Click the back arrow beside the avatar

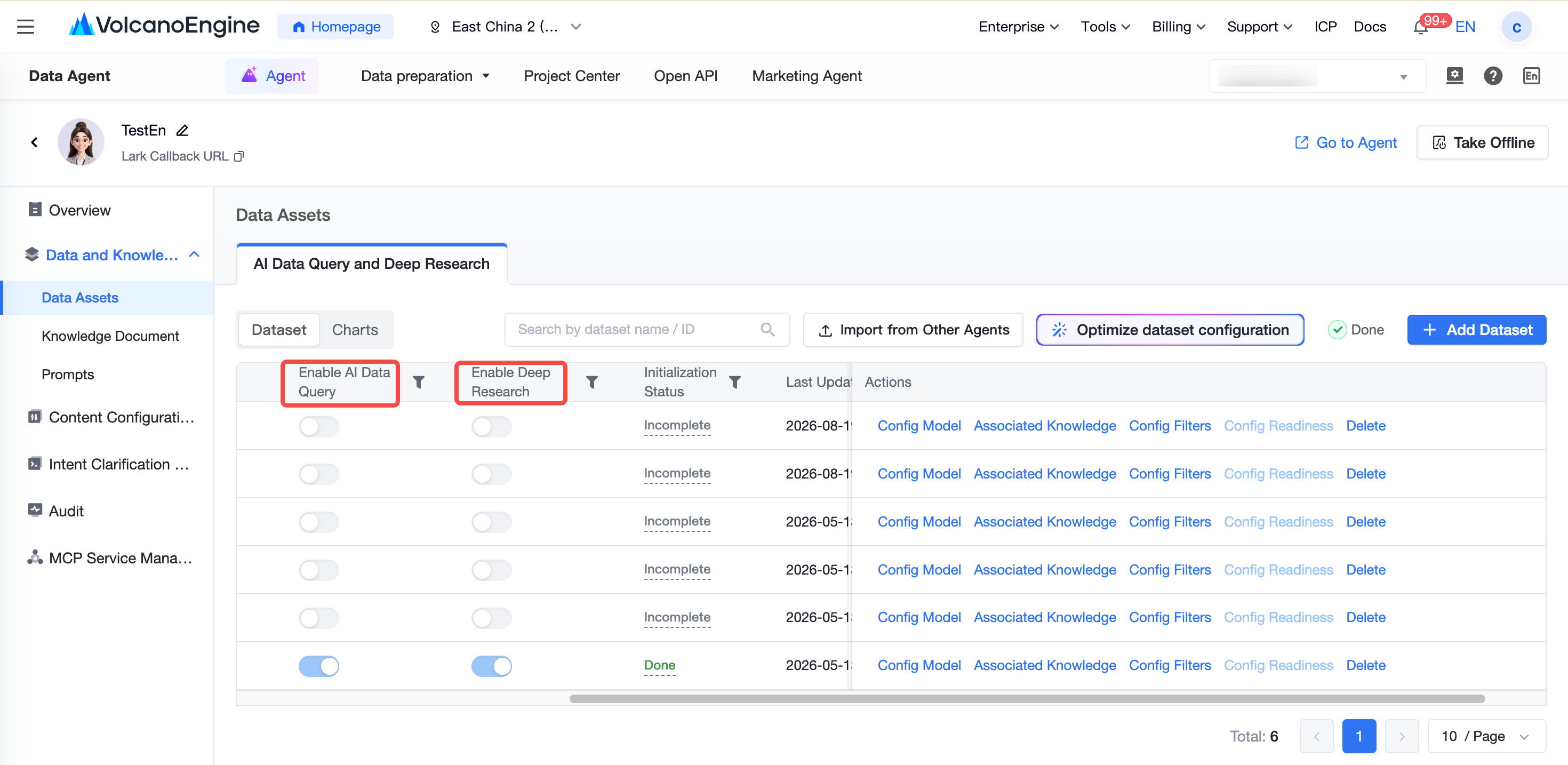click(34, 142)
